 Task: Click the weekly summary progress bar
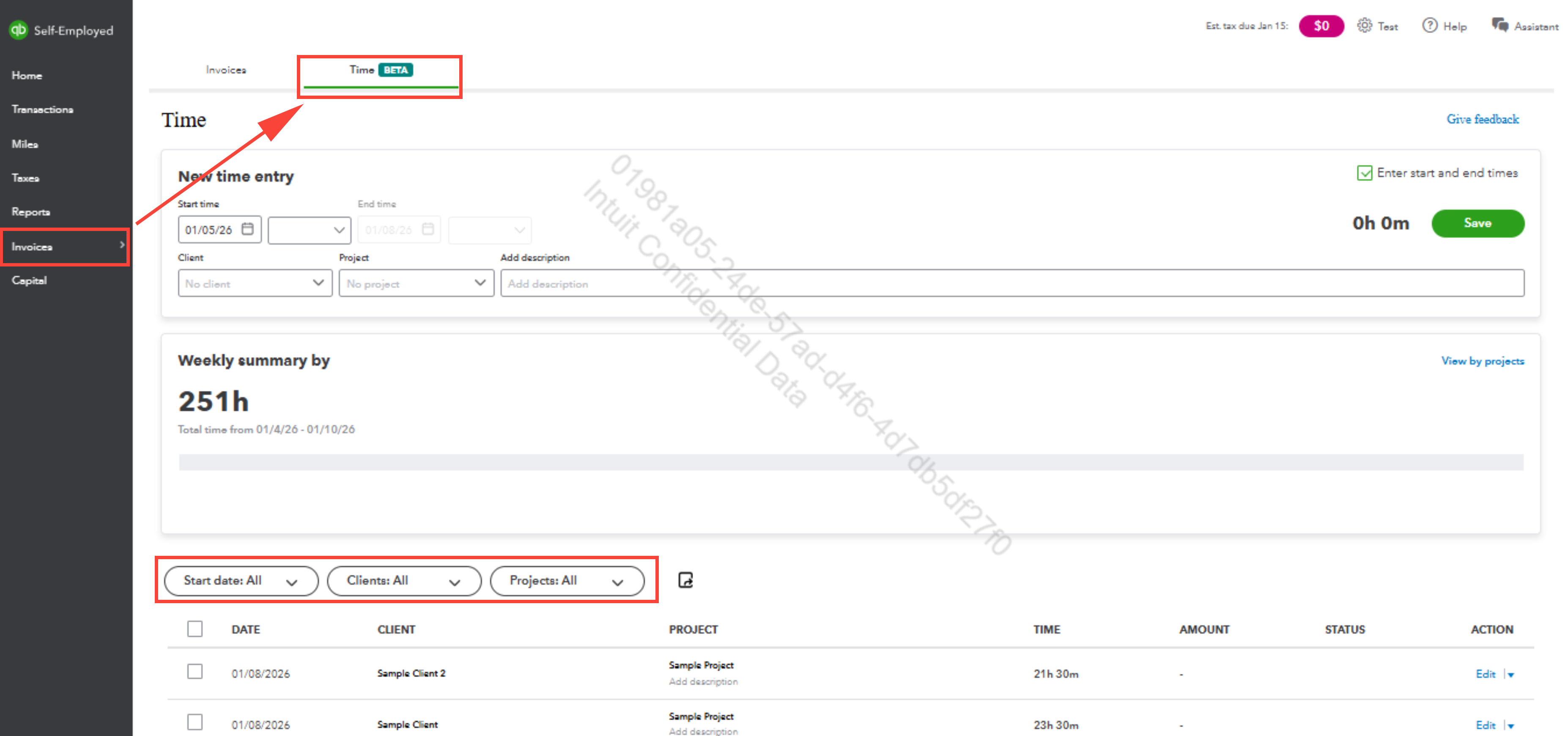[x=850, y=462]
